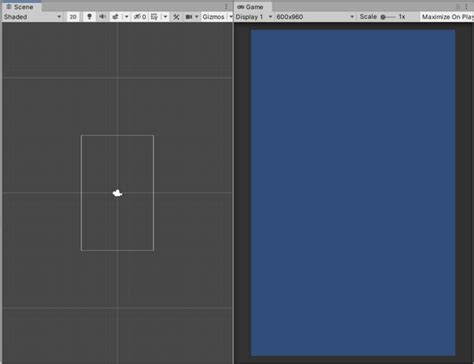Toggle Maximize On Play button
The image size is (474, 364).
447,17
